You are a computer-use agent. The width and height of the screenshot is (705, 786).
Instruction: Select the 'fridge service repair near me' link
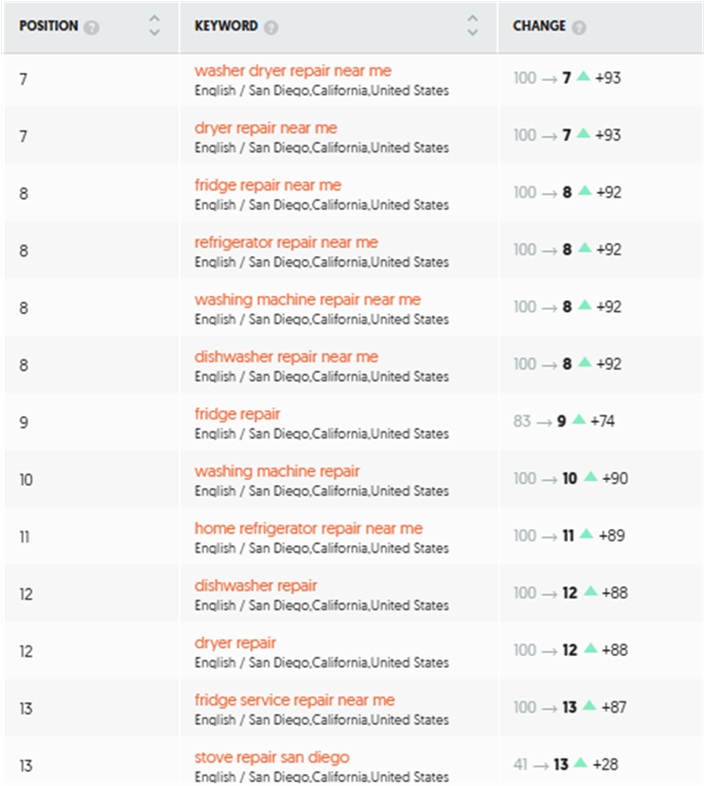(294, 700)
